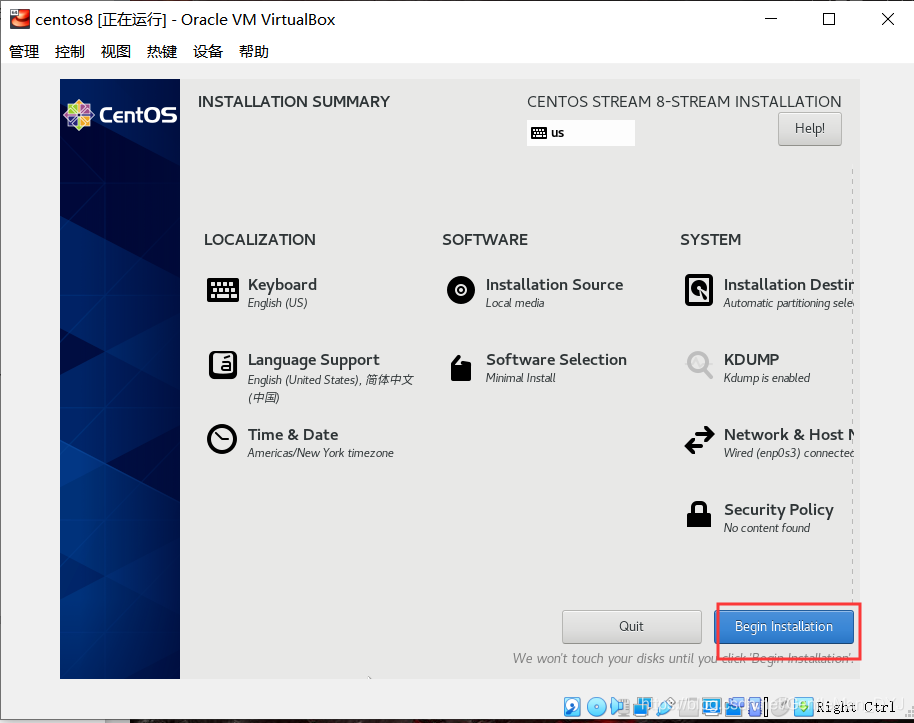
Task: Click Installation Source title text
Action: 554,285
